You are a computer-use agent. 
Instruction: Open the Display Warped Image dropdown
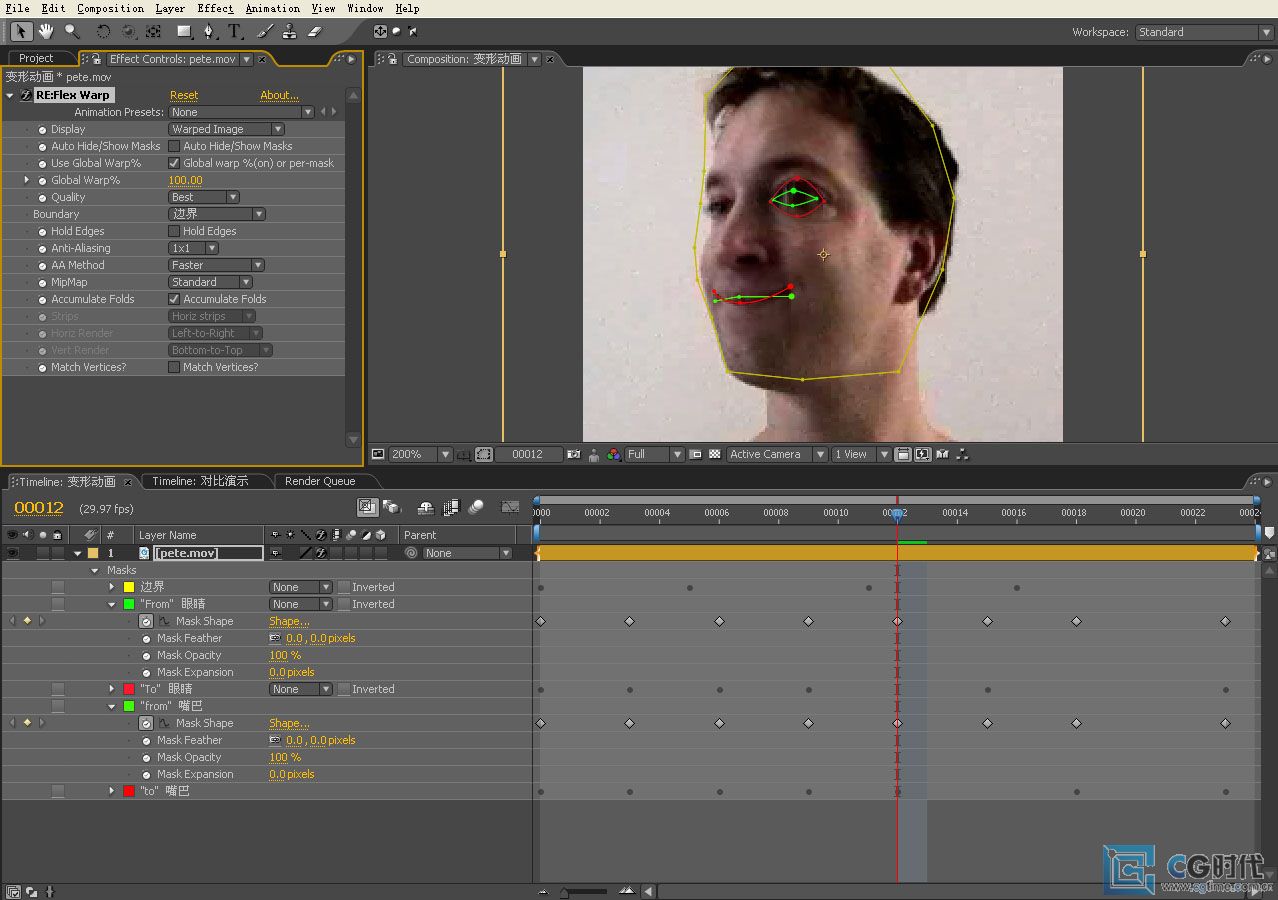[x=227, y=129]
